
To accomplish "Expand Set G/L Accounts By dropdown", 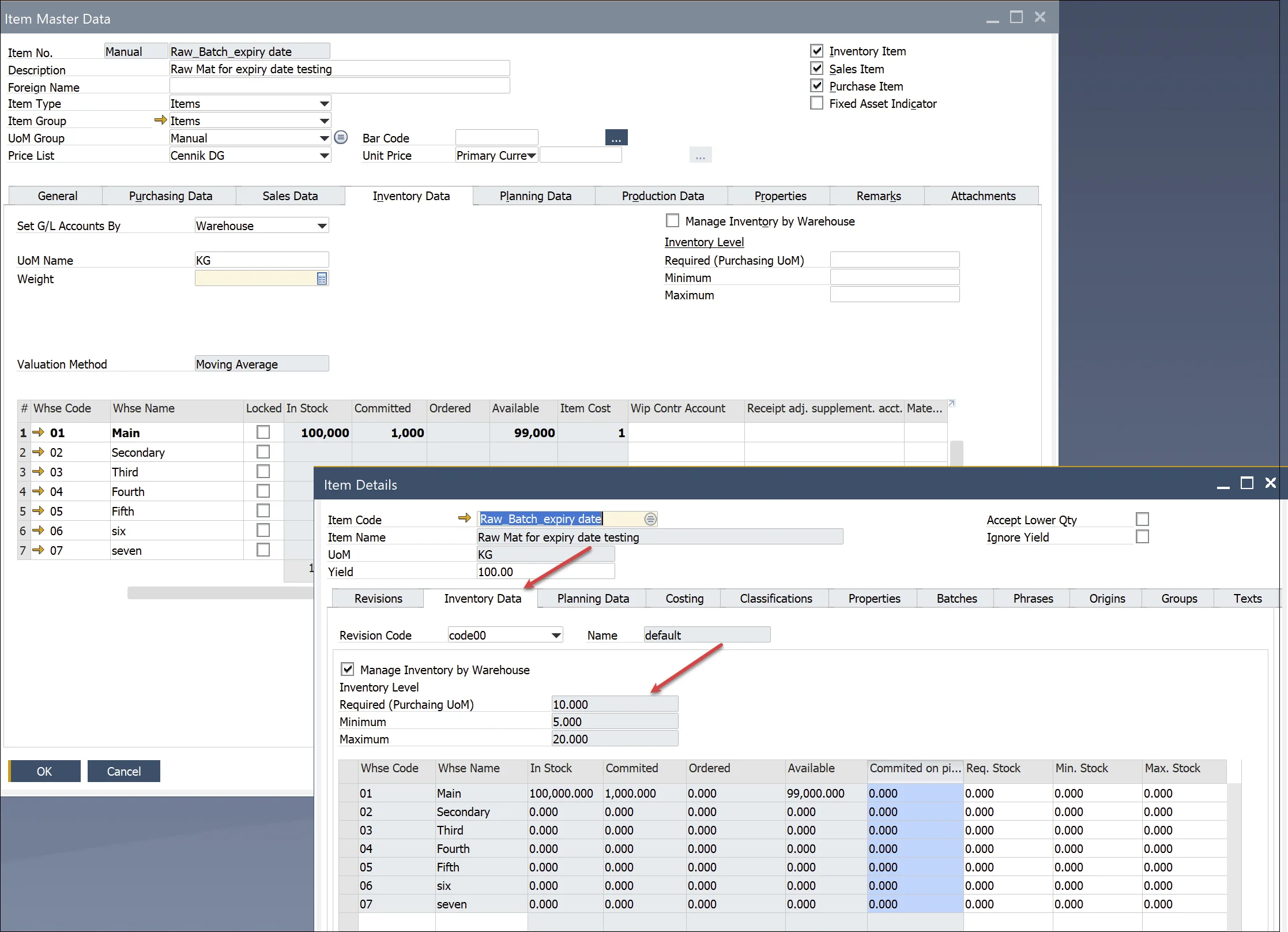I will (322, 226).
